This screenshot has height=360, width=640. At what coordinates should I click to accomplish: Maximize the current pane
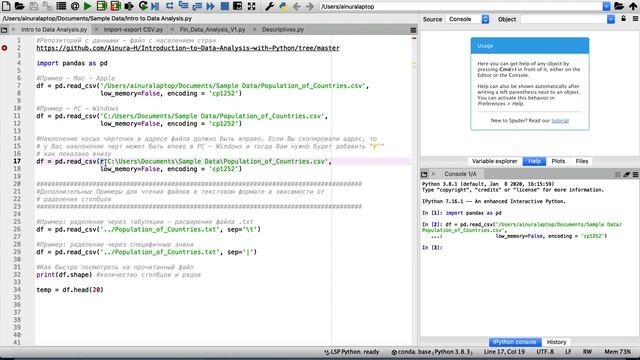238,6
